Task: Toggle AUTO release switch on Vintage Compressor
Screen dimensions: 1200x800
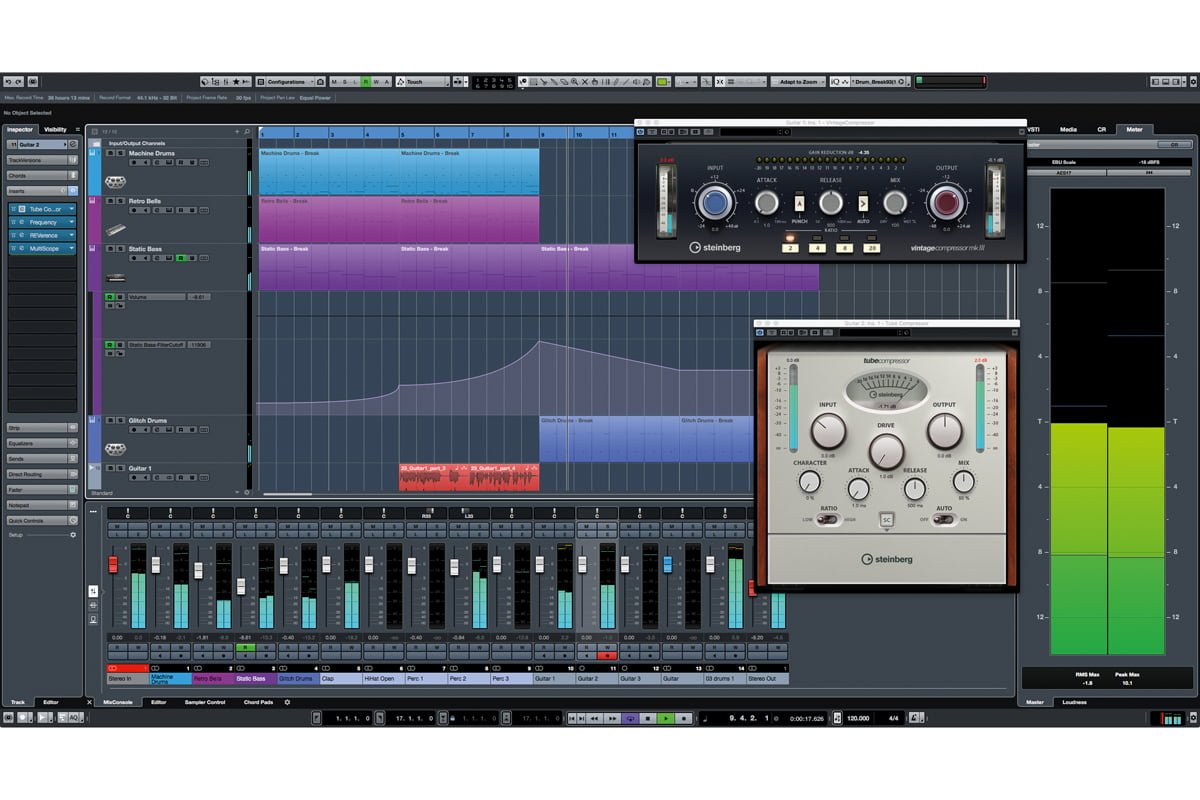Action: click(x=863, y=205)
